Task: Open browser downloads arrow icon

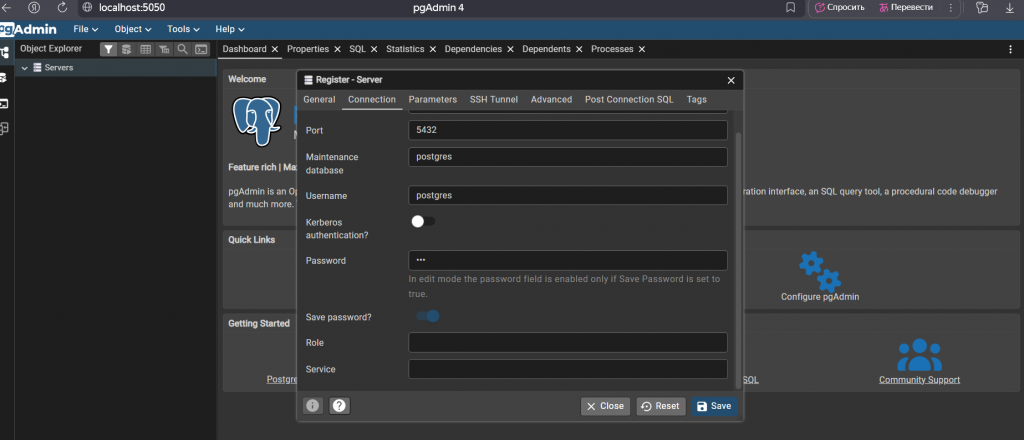Action: coord(1009,8)
